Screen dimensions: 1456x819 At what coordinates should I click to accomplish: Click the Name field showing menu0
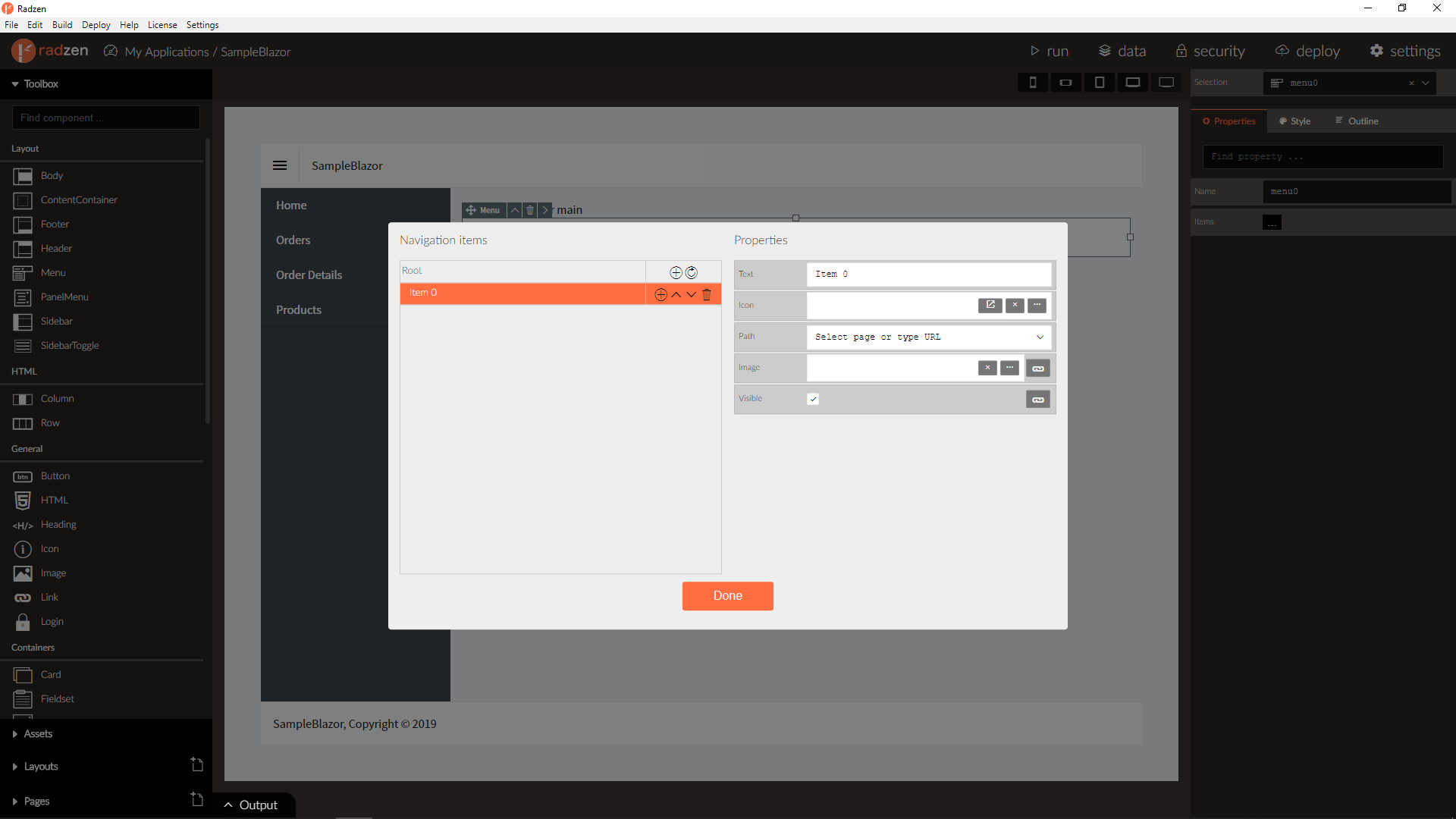(1357, 192)
